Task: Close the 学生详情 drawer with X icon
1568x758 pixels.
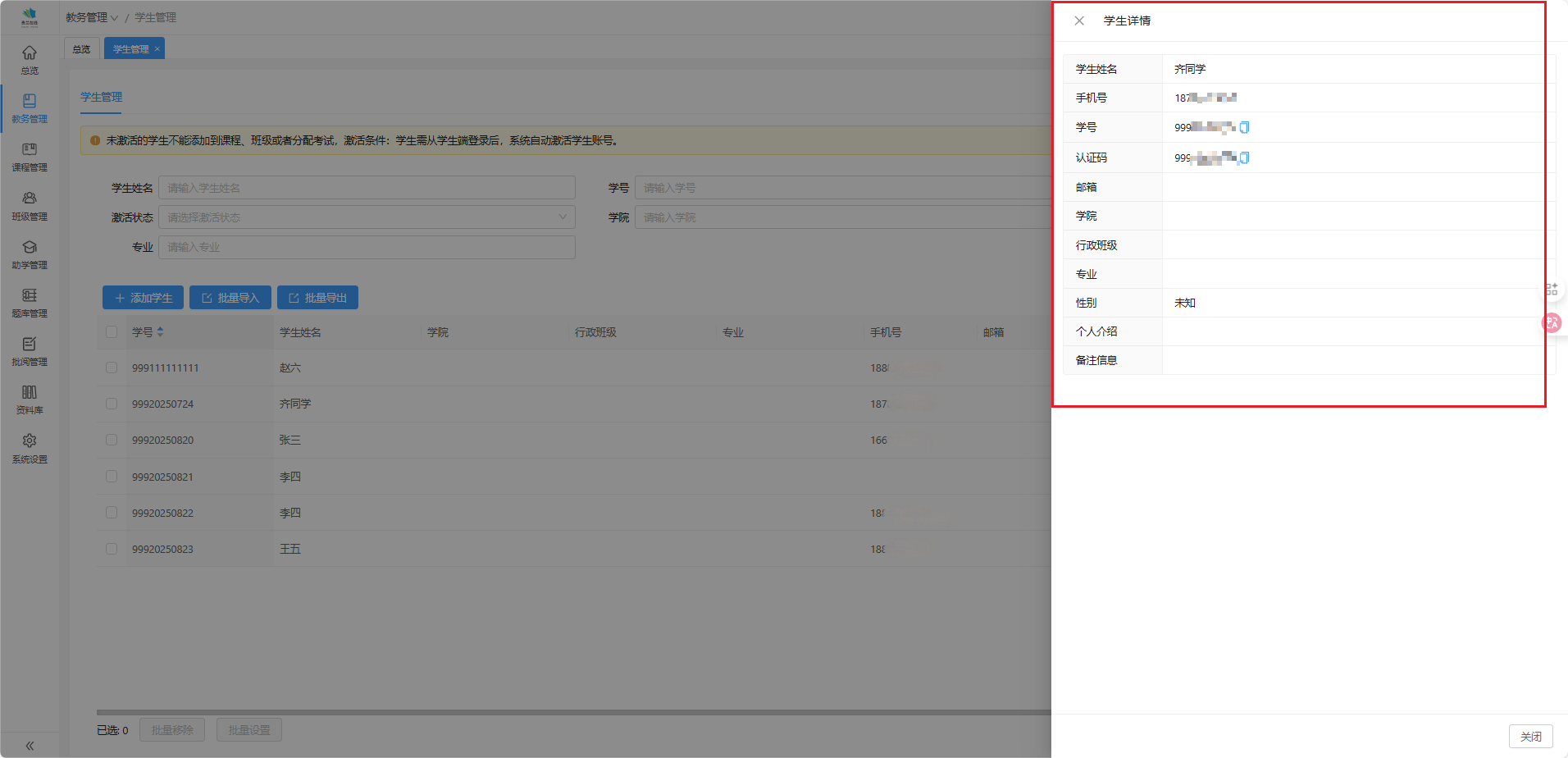Action: pyautogui.click(x=1079, y=21)
